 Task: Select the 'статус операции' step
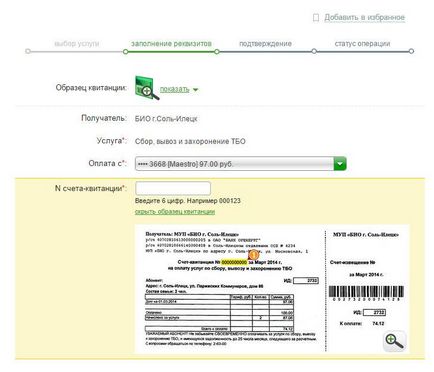tap(362, 44)
